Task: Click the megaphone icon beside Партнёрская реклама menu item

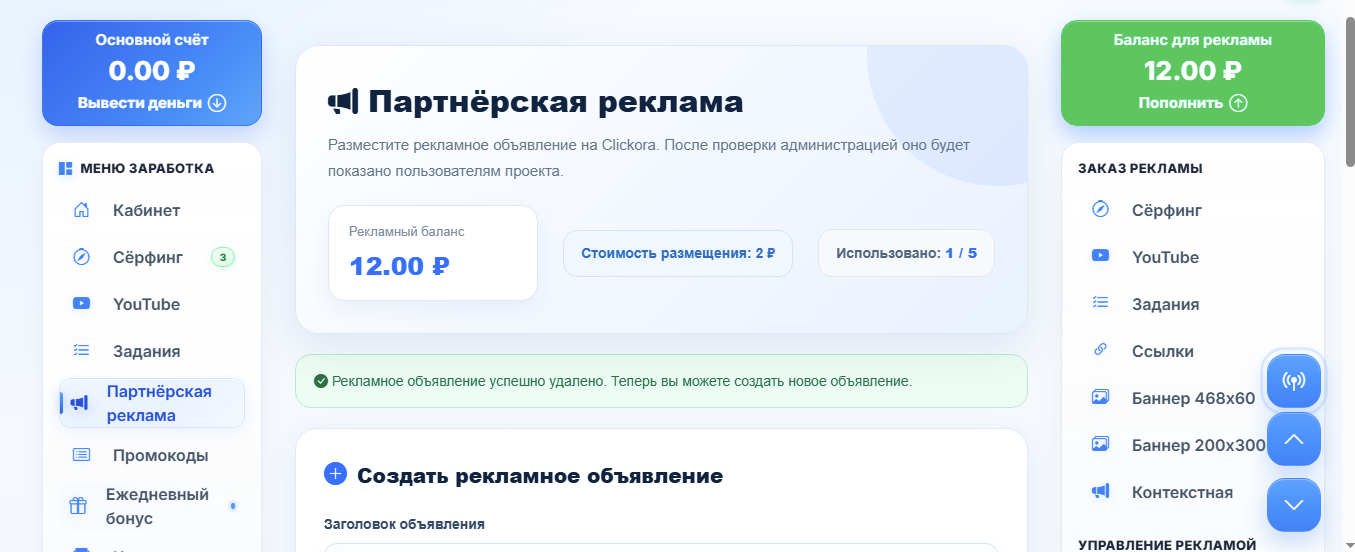Action: tap(79, 403)
